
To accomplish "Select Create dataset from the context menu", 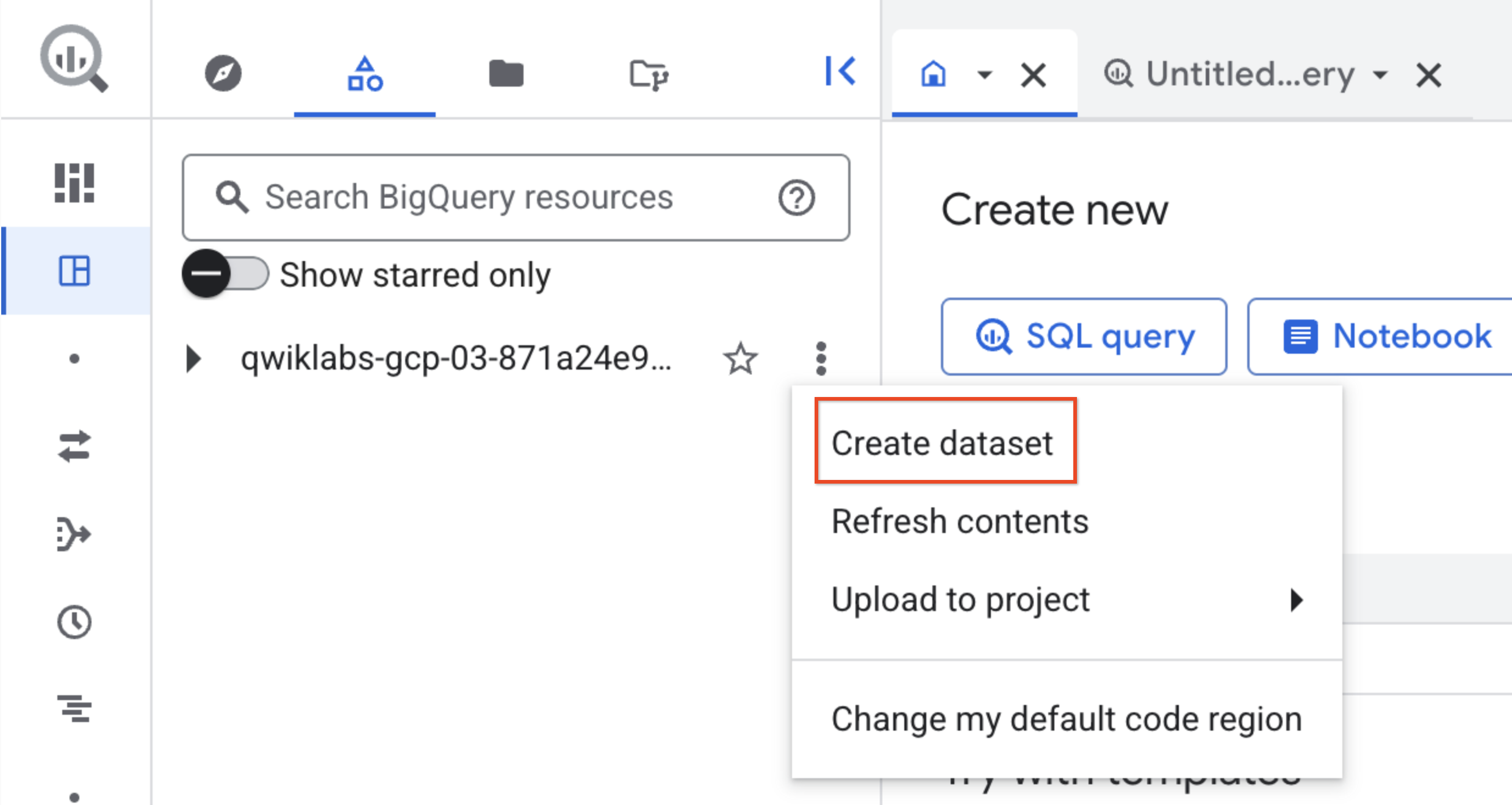I will coord(944,442).
